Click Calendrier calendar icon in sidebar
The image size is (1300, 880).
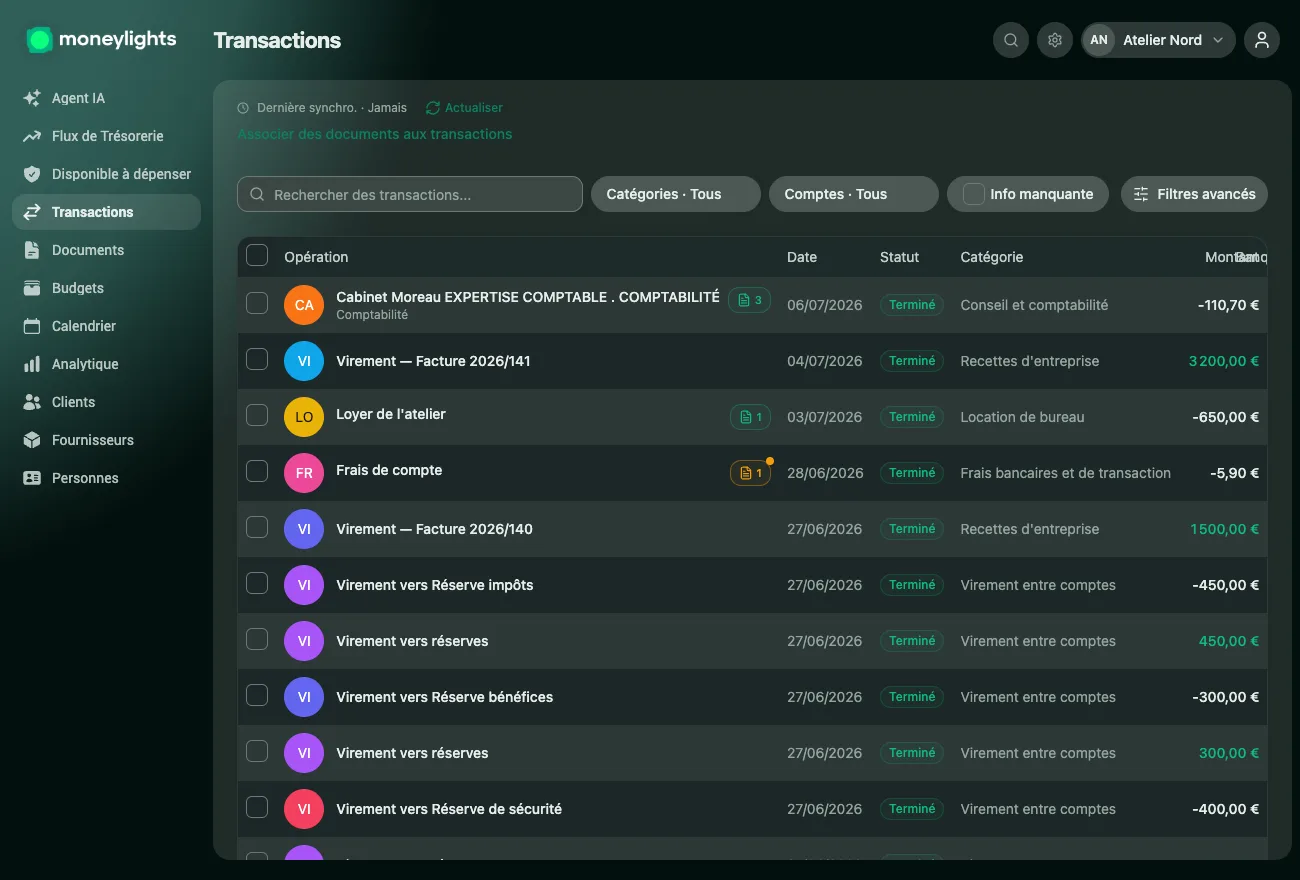32,326
